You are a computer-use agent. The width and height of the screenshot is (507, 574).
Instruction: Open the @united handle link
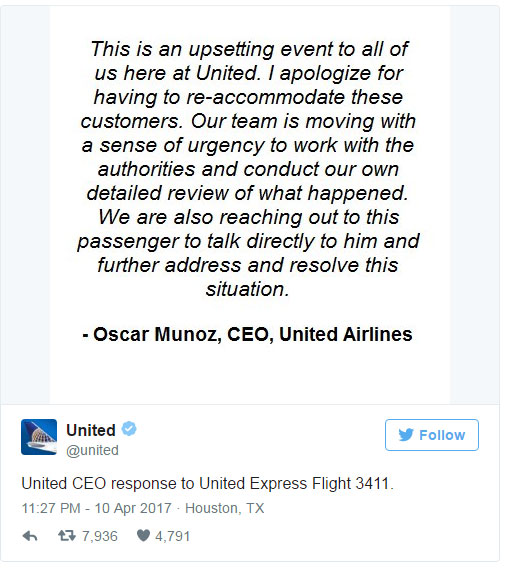pyautogui.click(x=92, y=450)
